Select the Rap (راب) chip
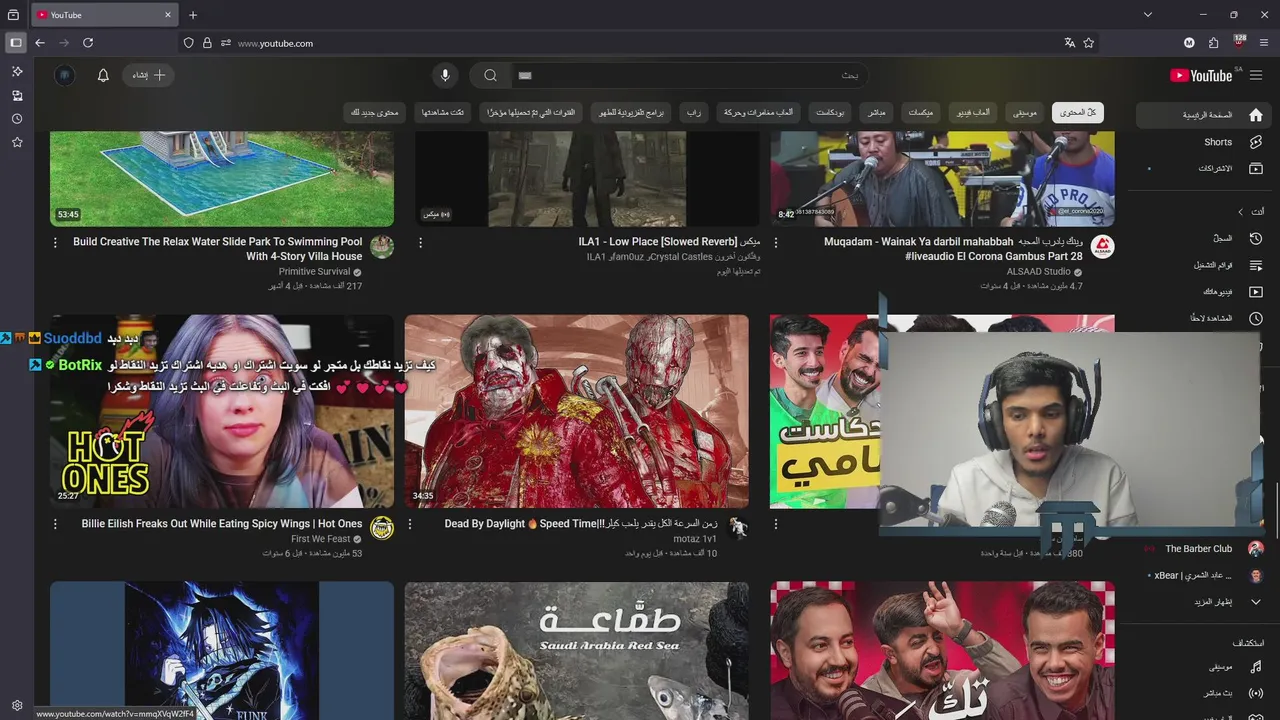 (693, 113)
